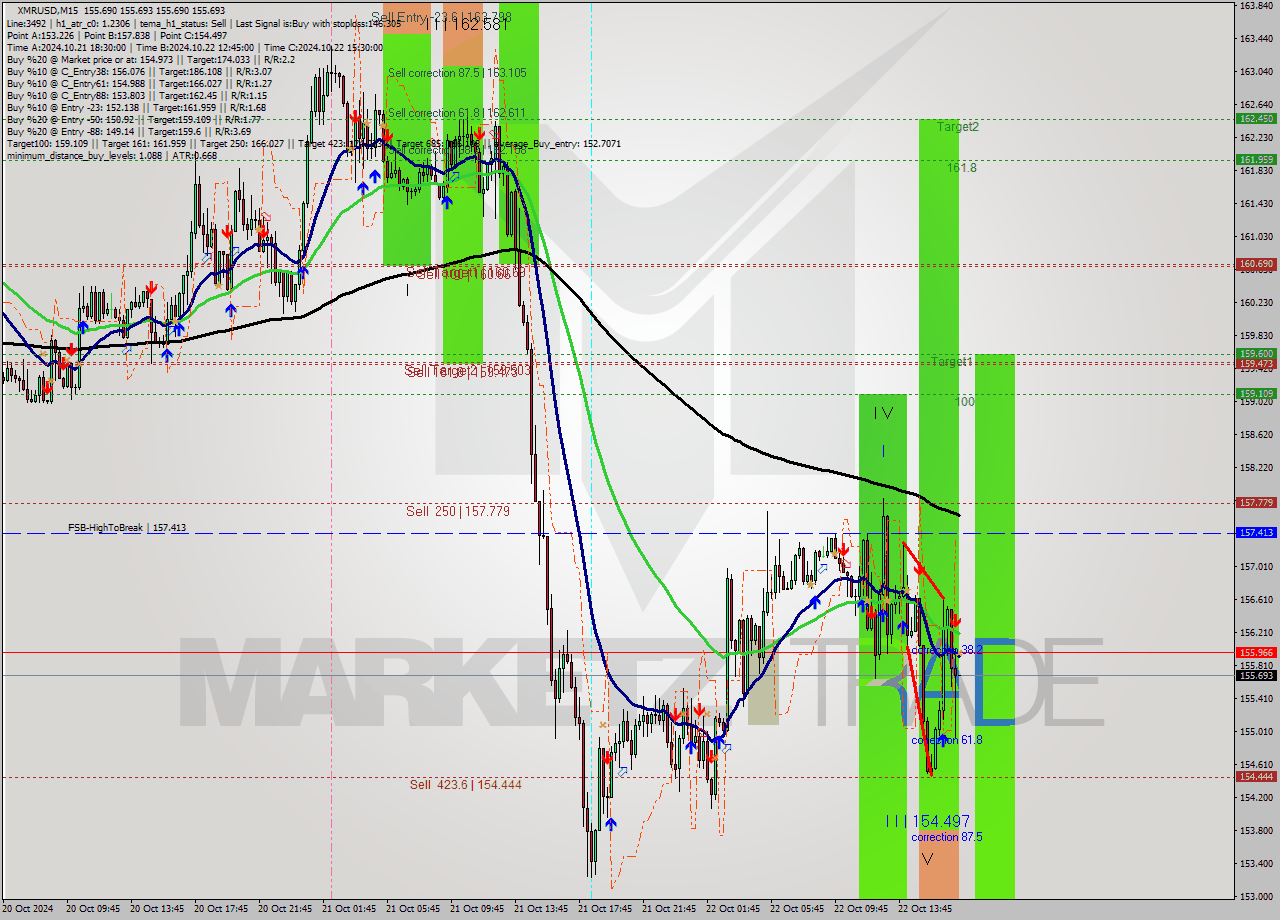Click the '161.8' Fibonacci level label
1280x920 pixels.
pos(962,168)
